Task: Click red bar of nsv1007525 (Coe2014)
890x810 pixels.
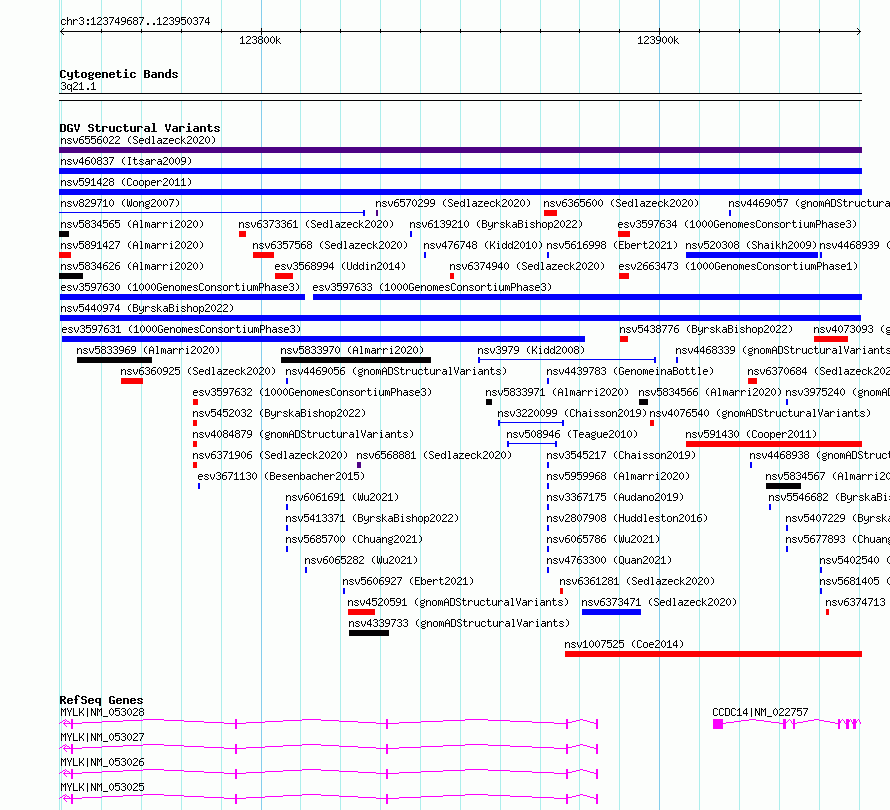Action: click(x=713, y=654)
